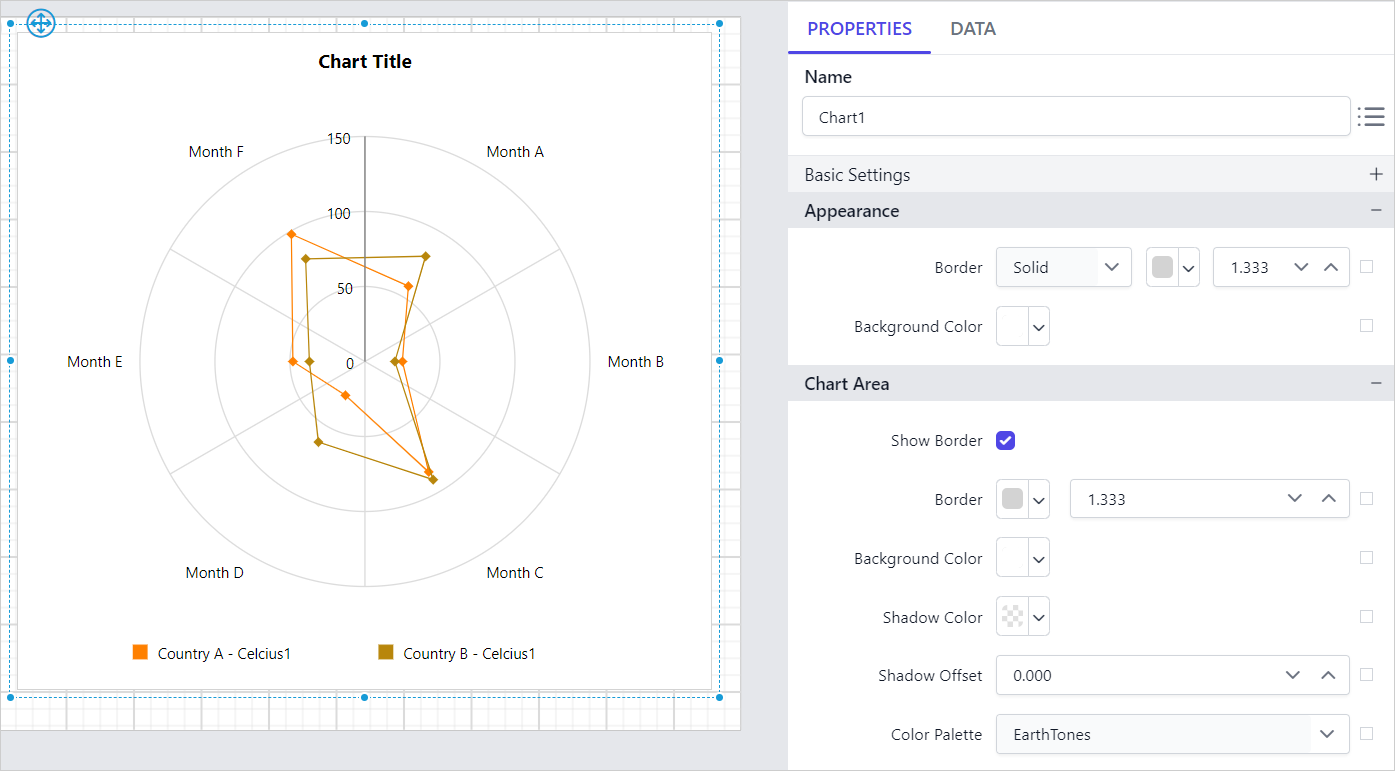Click Chart Area border gray swatch
The image size is (1395, 771).
click(x=1012, y=499)
